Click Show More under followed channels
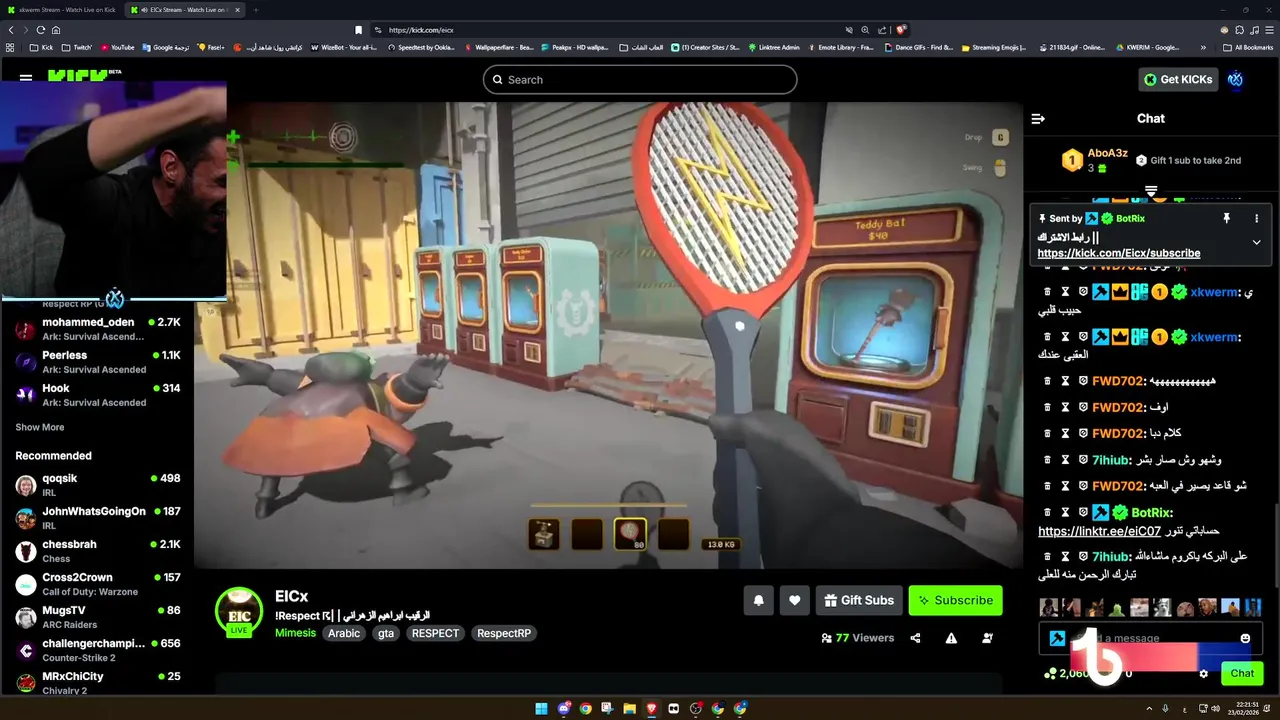 [40, 427]
